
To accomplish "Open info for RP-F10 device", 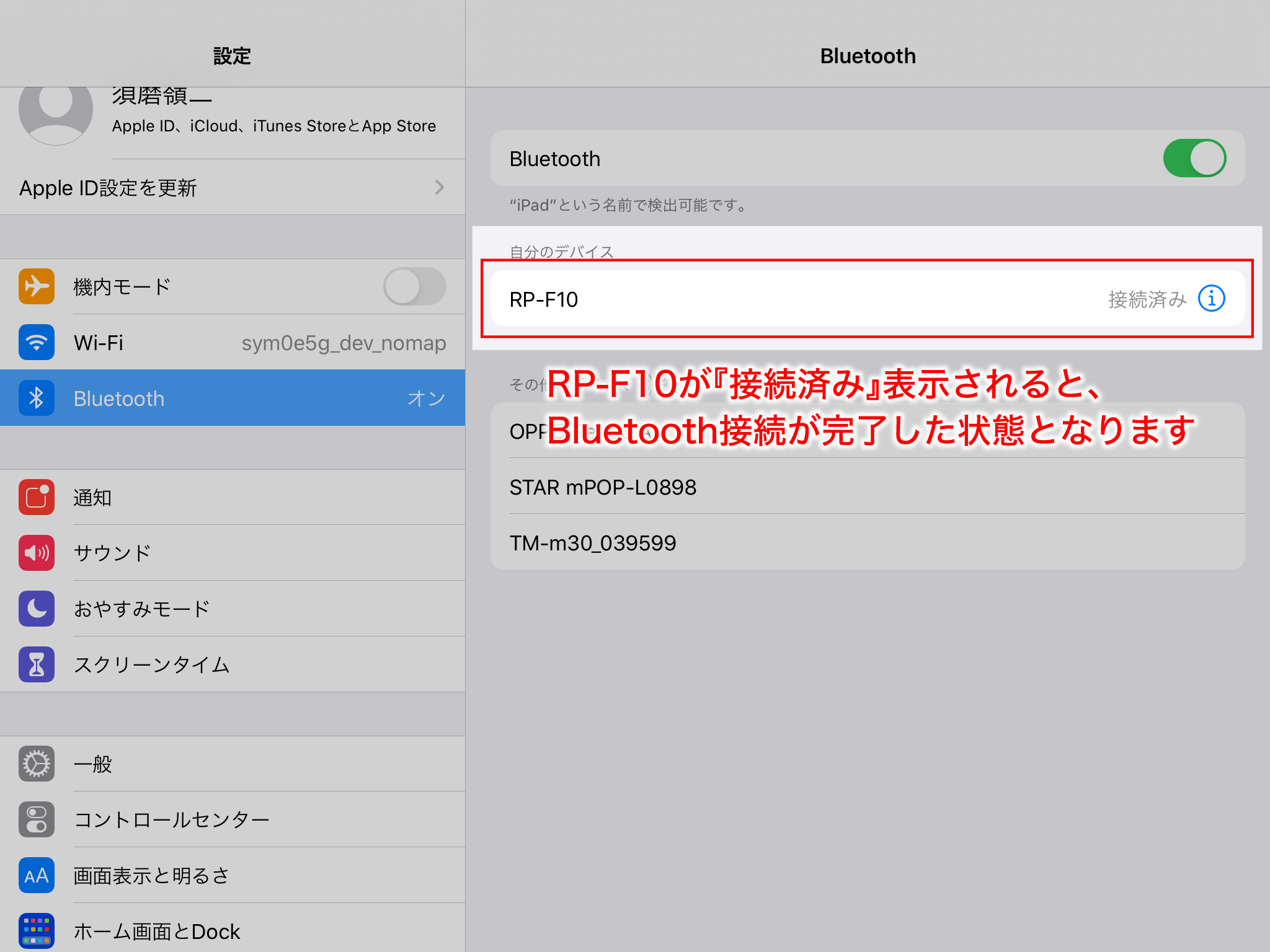I will (1211, 299).
